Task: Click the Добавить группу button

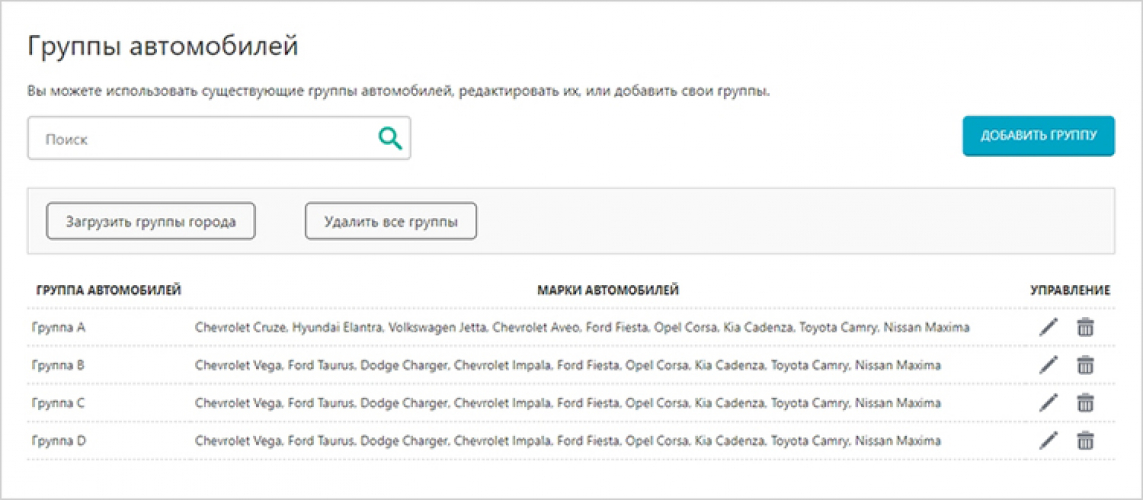Action: 1038,136
